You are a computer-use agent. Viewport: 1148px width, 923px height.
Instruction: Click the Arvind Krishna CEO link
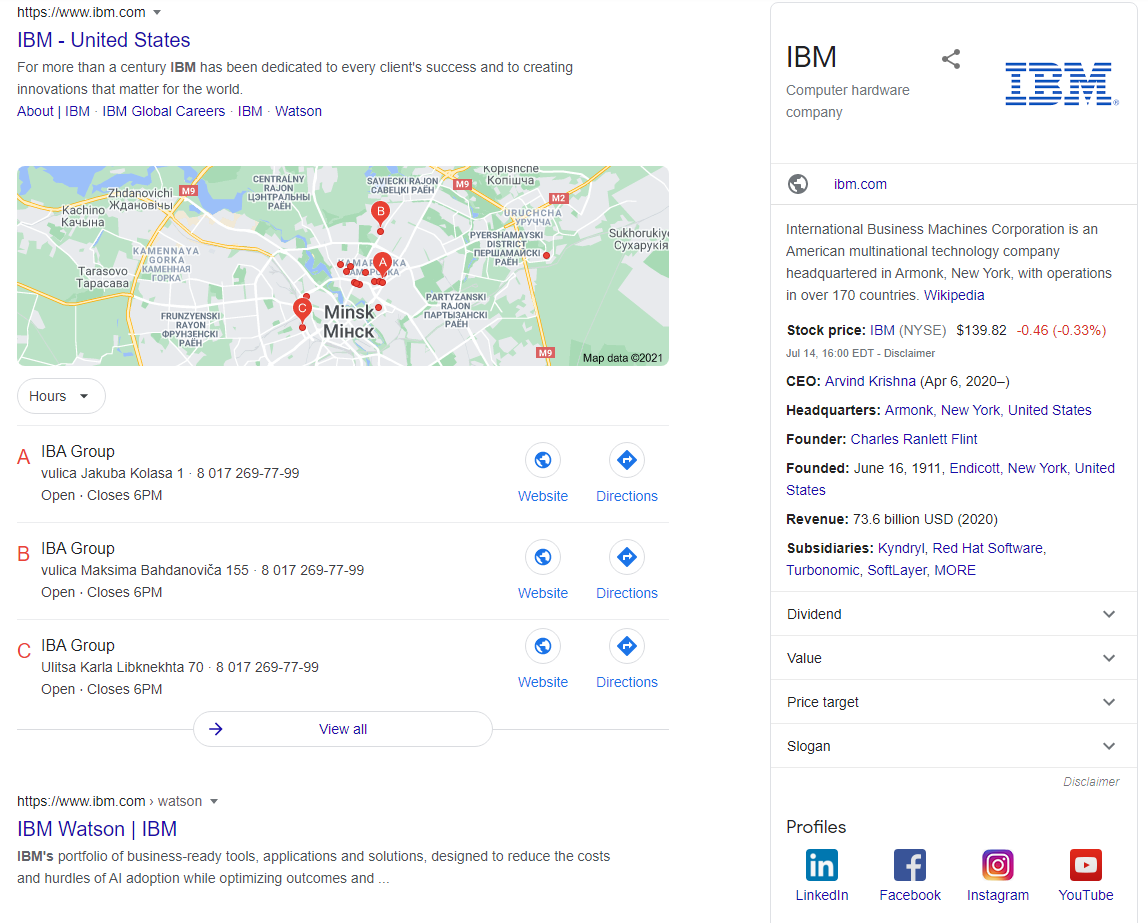[870, 381]
